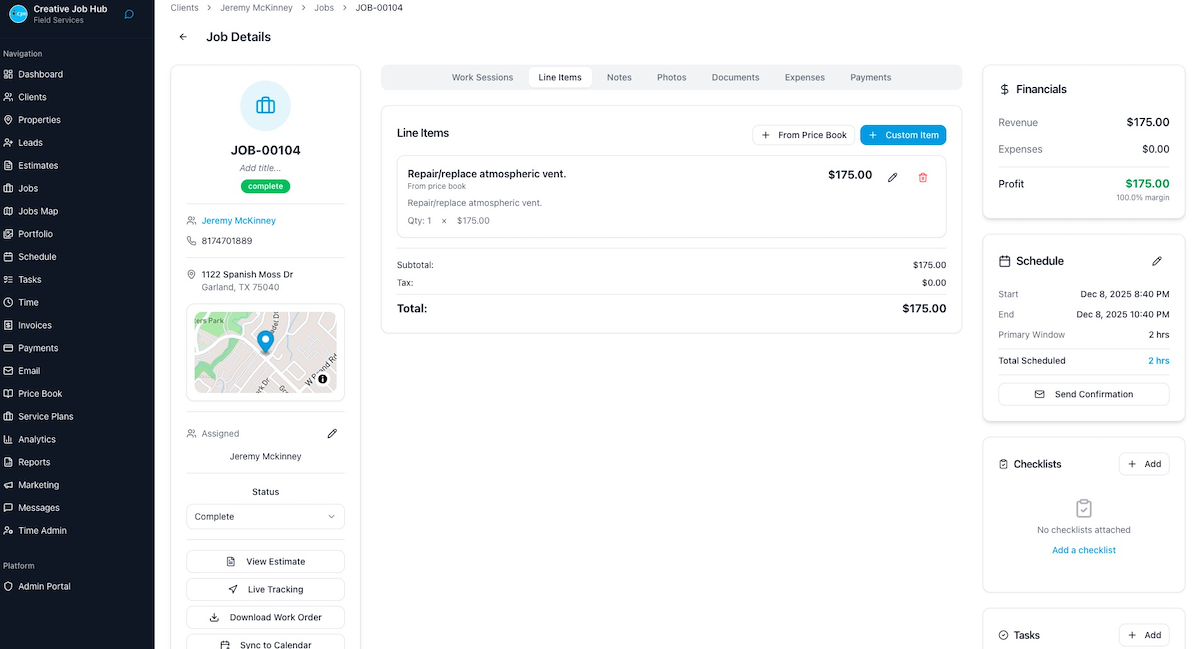Edit the Assigned person via the pencil icon
The image size is (1200, 649).
pos(332,433)
